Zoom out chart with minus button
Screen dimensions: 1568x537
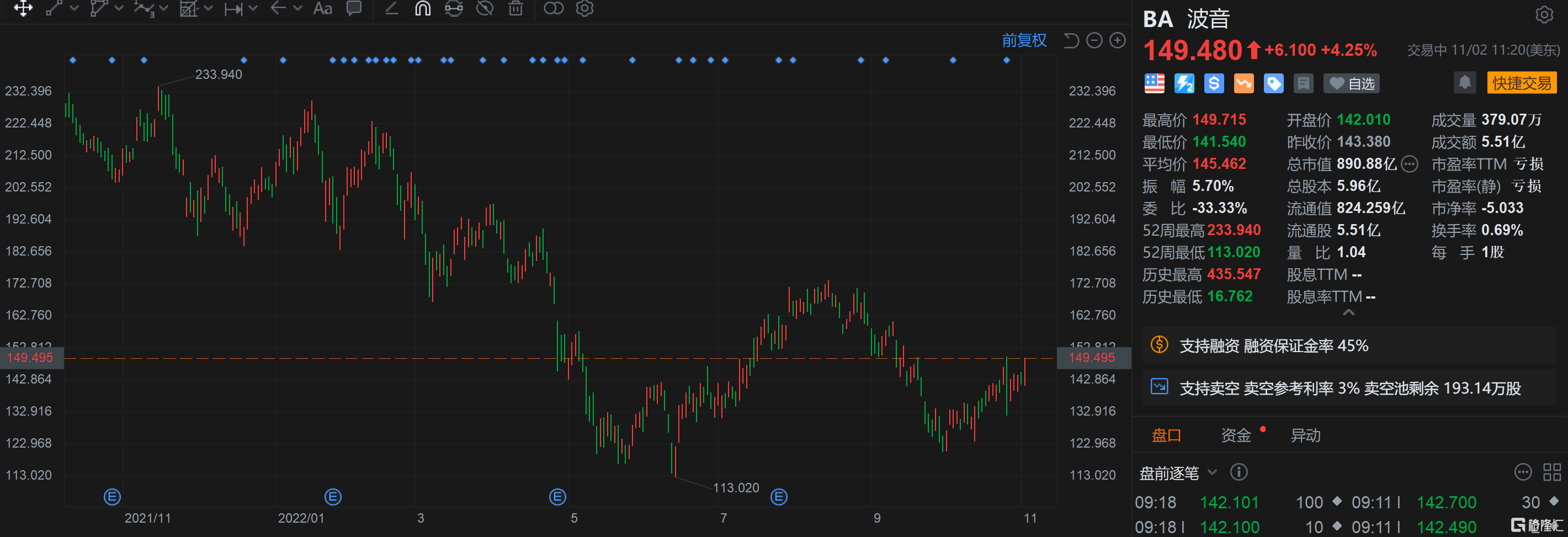(1094, 40)
